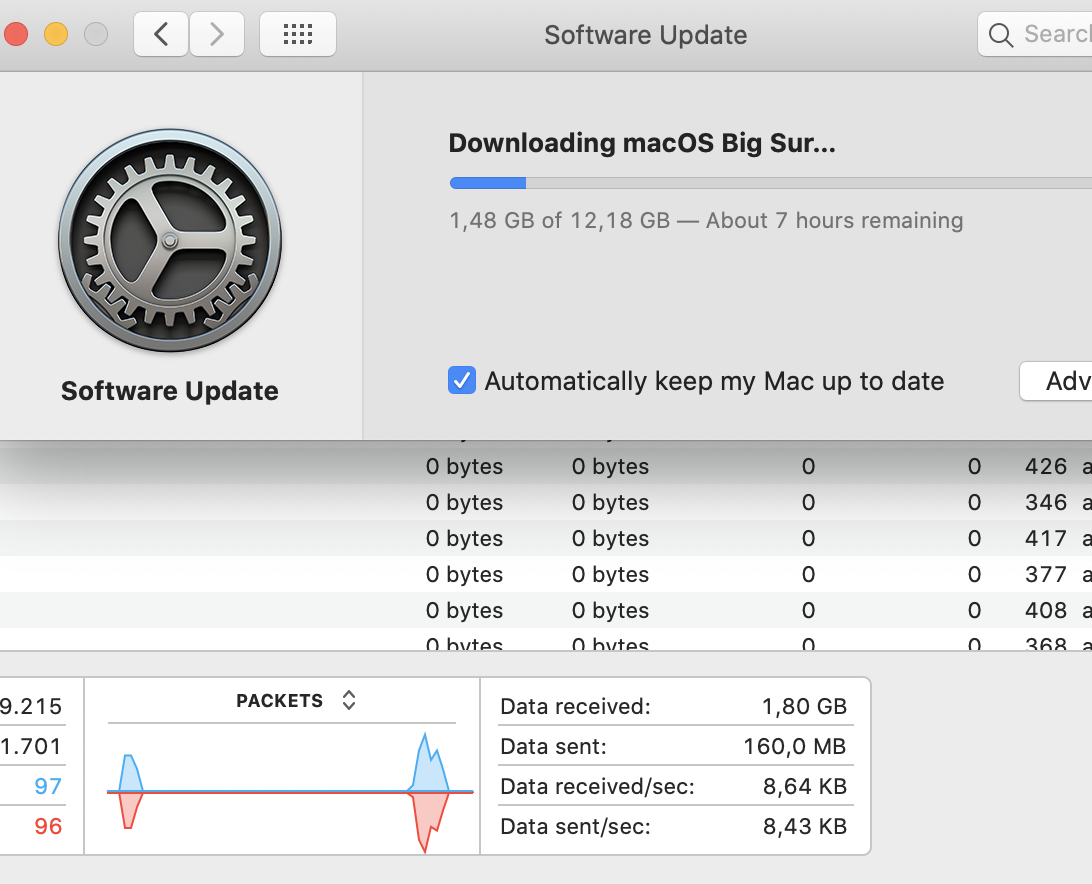Minimize the Software Update window
This screenshot has height=884, width=1092.
coord(56,34)
